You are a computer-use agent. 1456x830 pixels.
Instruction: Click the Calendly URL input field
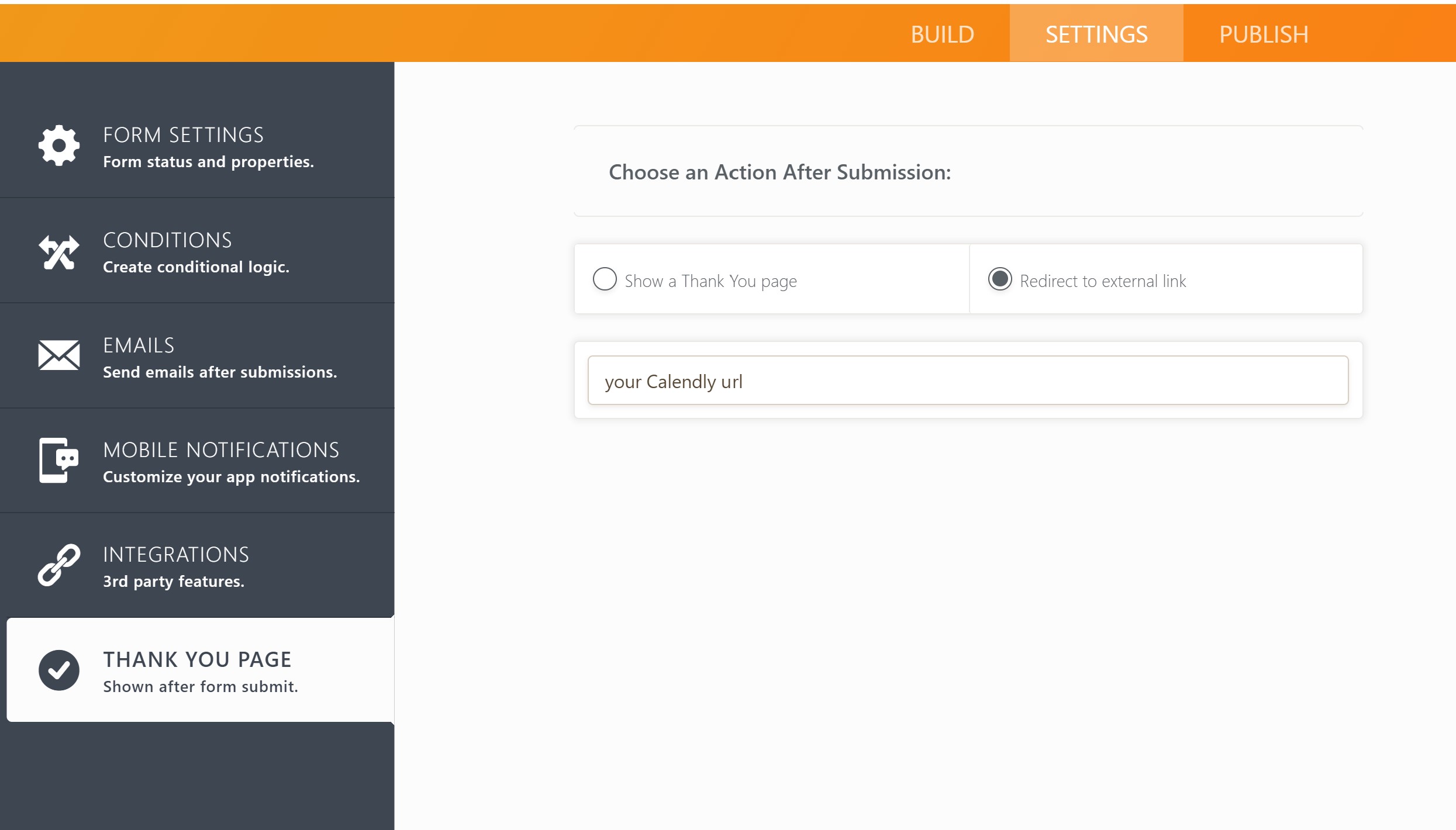(x=968, y=381)
